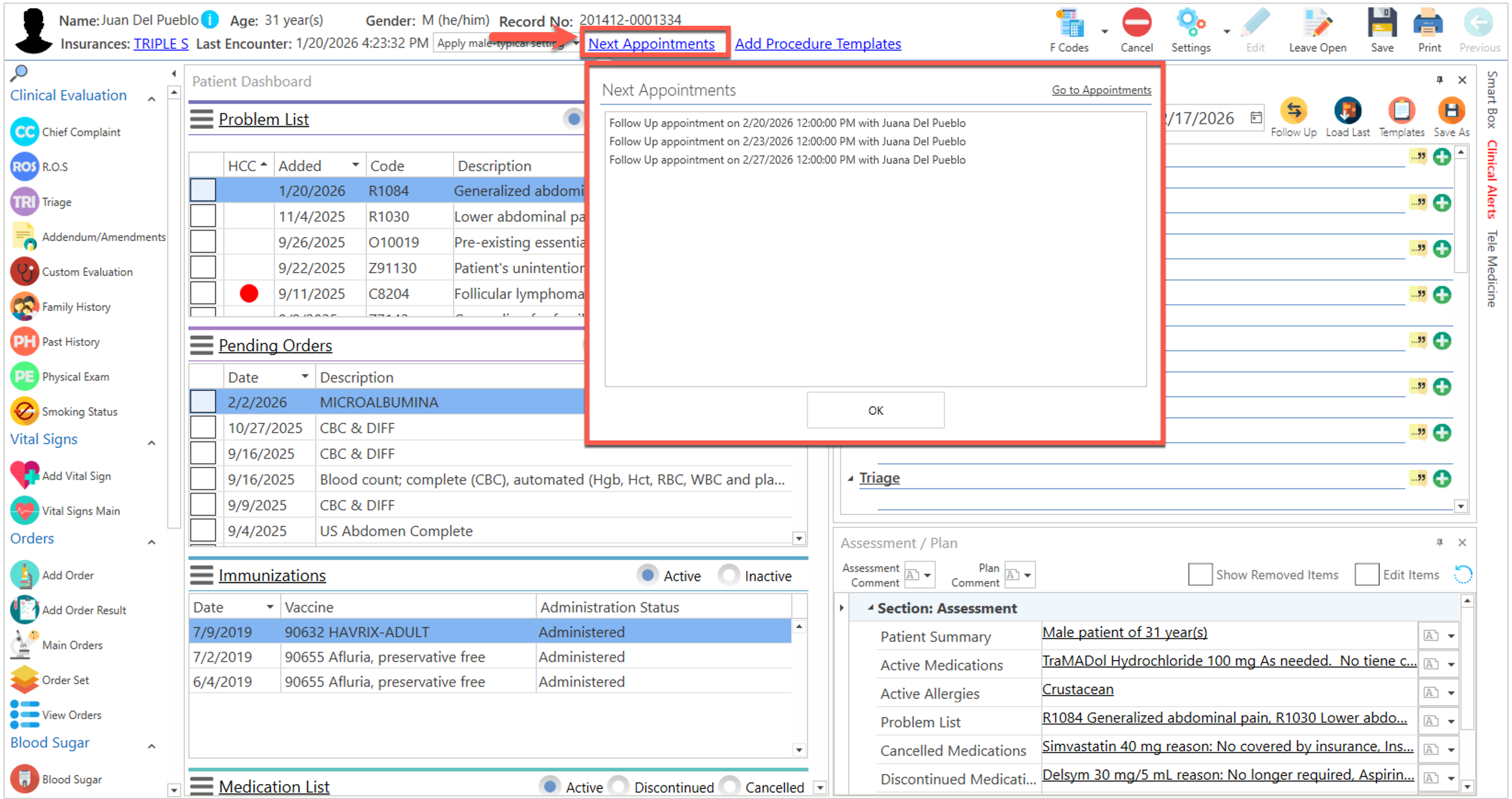Click the Print icon in the toolbar
The height and width of the screenshot is (799, 1512).
[1428, 23]
